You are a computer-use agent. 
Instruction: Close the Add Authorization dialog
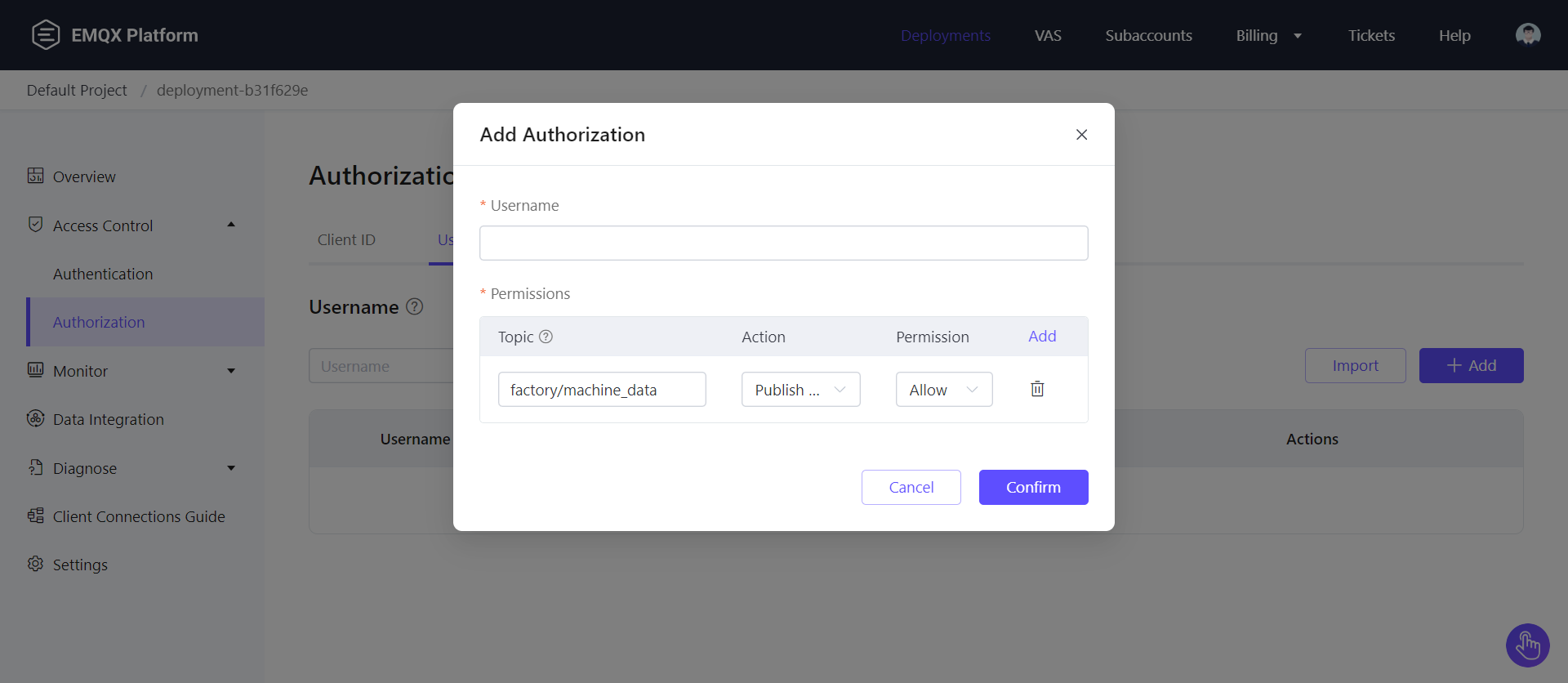(1081, 134)
